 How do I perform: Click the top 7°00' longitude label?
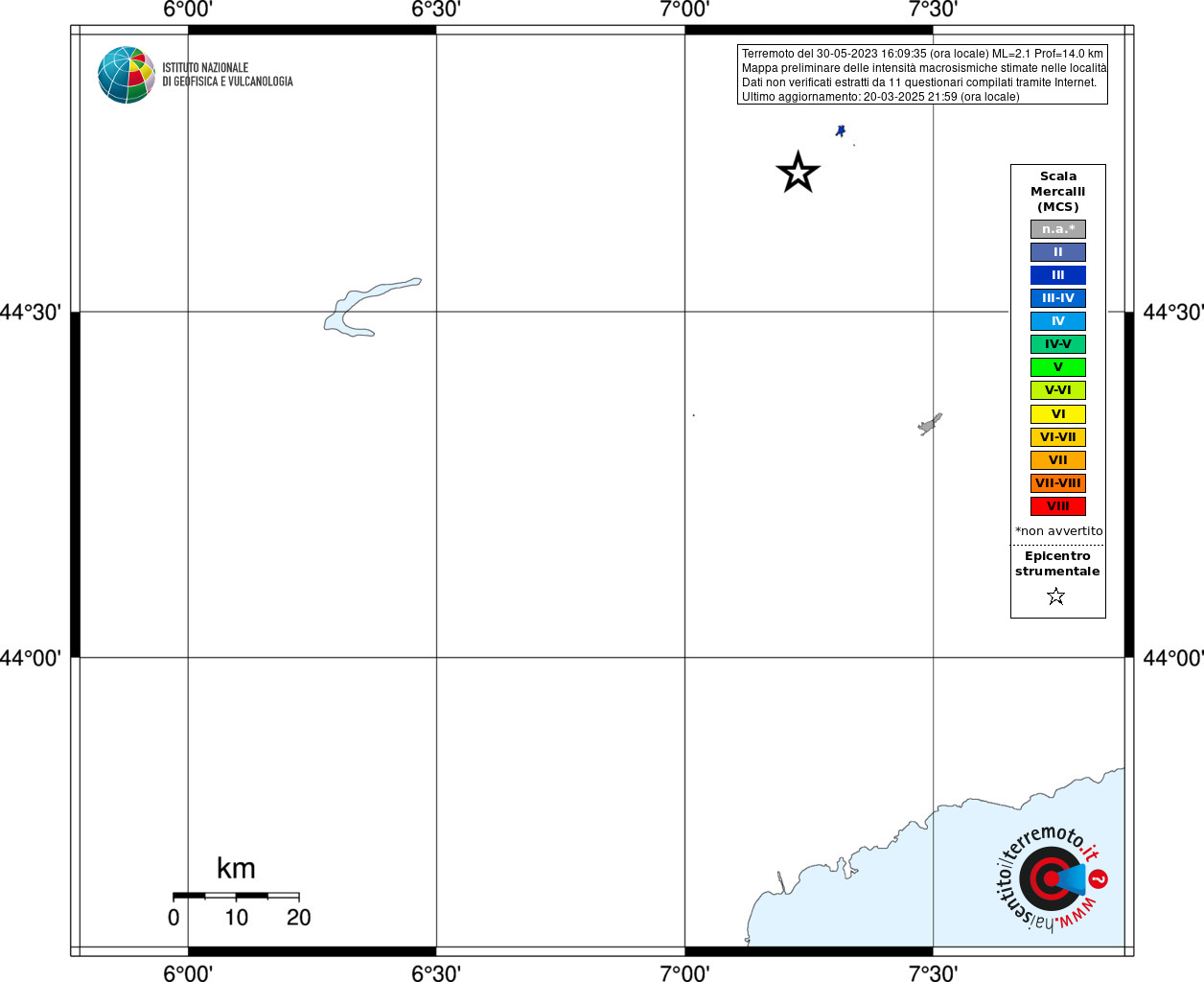(x=684, y=10)
